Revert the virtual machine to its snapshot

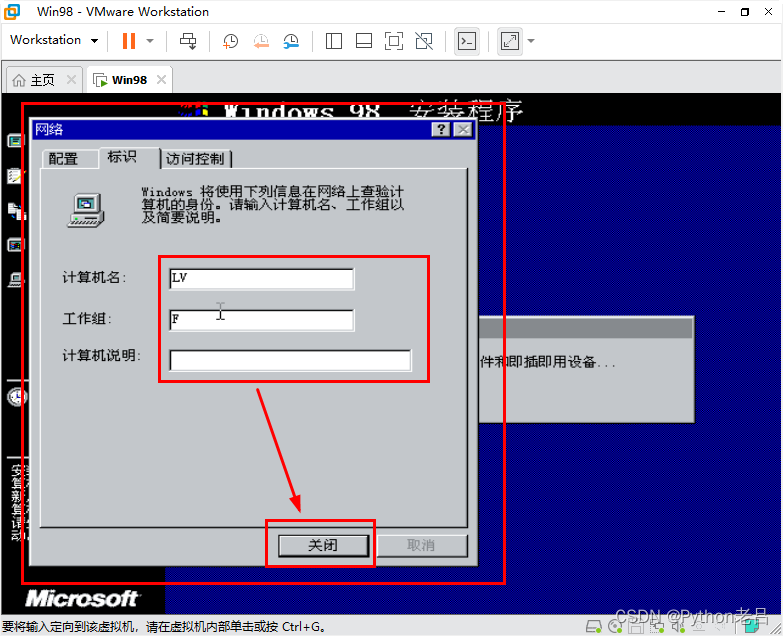point(261,41)
